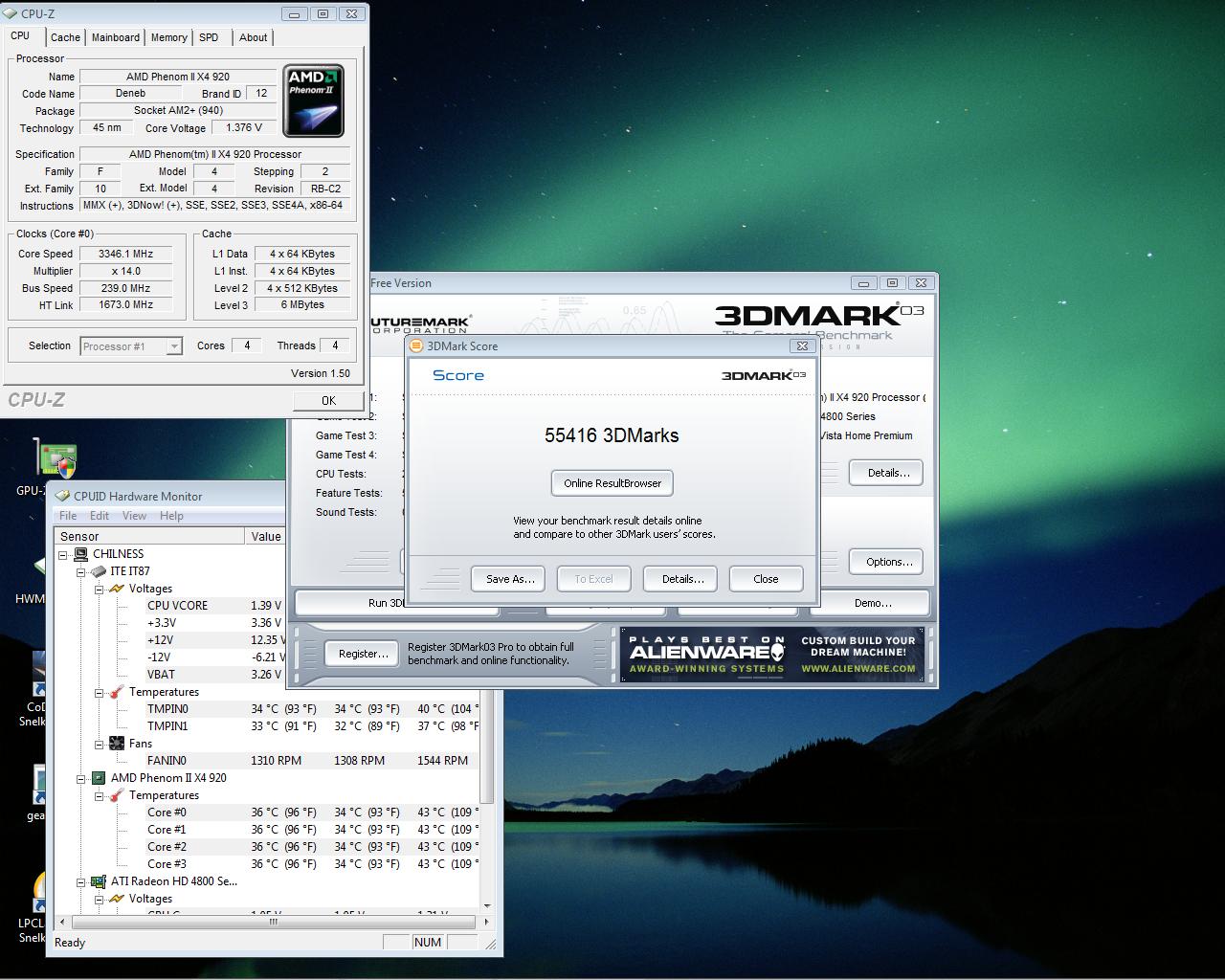Image resolution: width=1225 pixels, height=980 pixels.
Task: Open the File menu in Hardware Monitor
Action: tap(68, 516)
